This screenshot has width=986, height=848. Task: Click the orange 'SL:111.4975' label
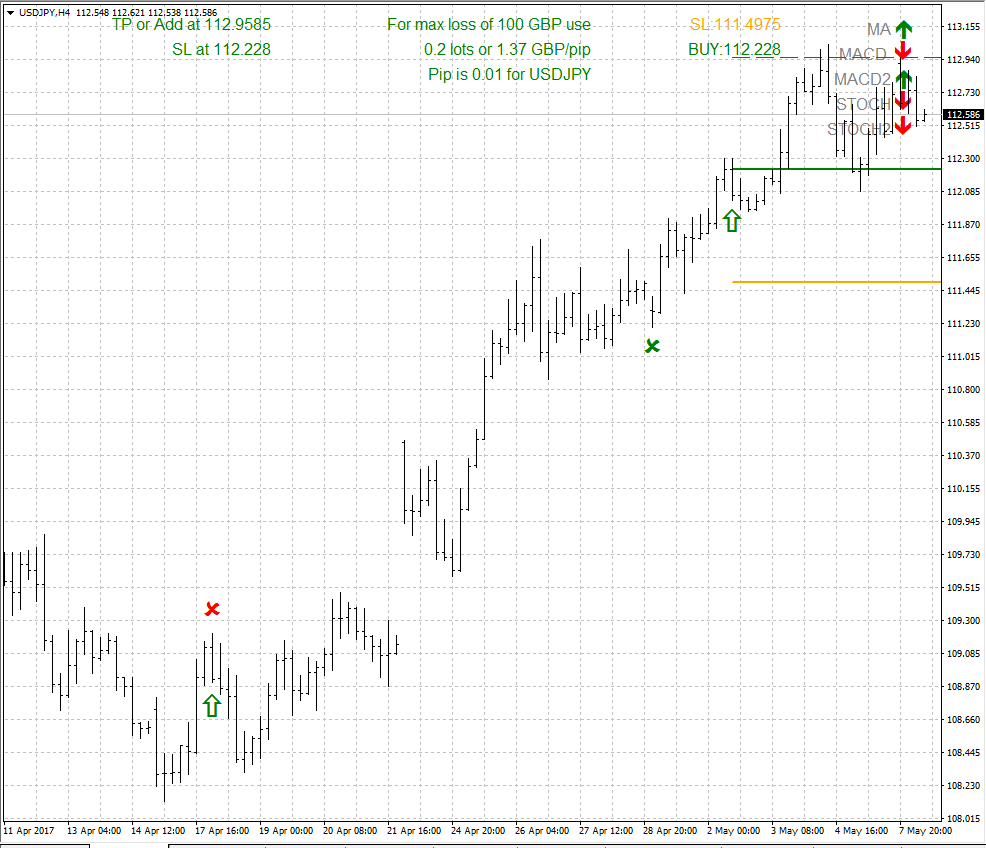pyautogui.click(x=735, y=24)
